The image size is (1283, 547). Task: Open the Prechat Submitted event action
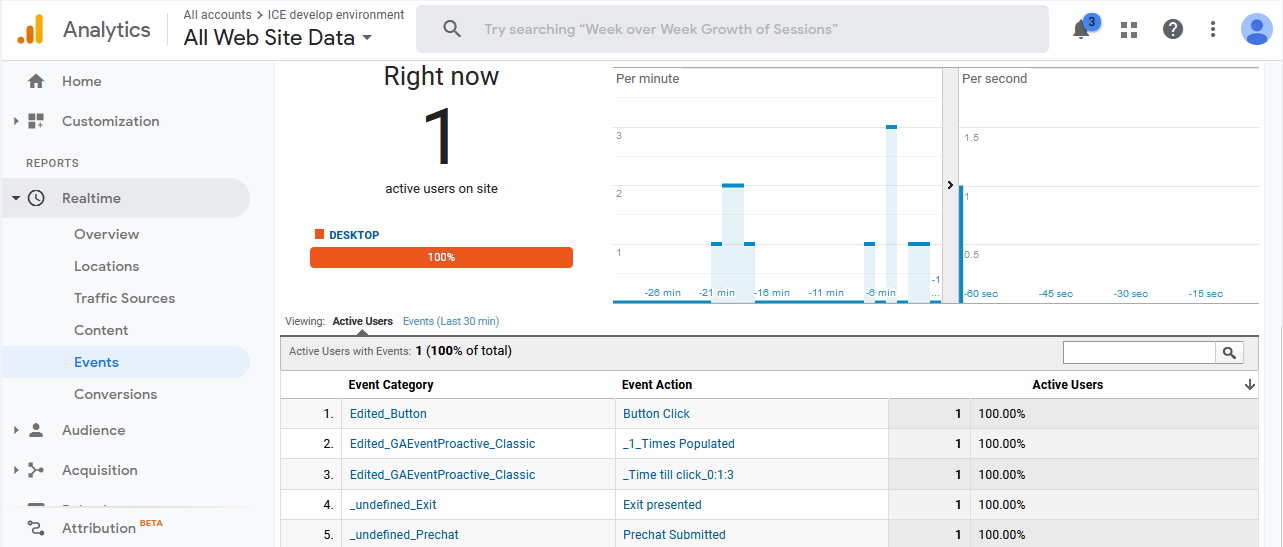click(x=674, y=535)
